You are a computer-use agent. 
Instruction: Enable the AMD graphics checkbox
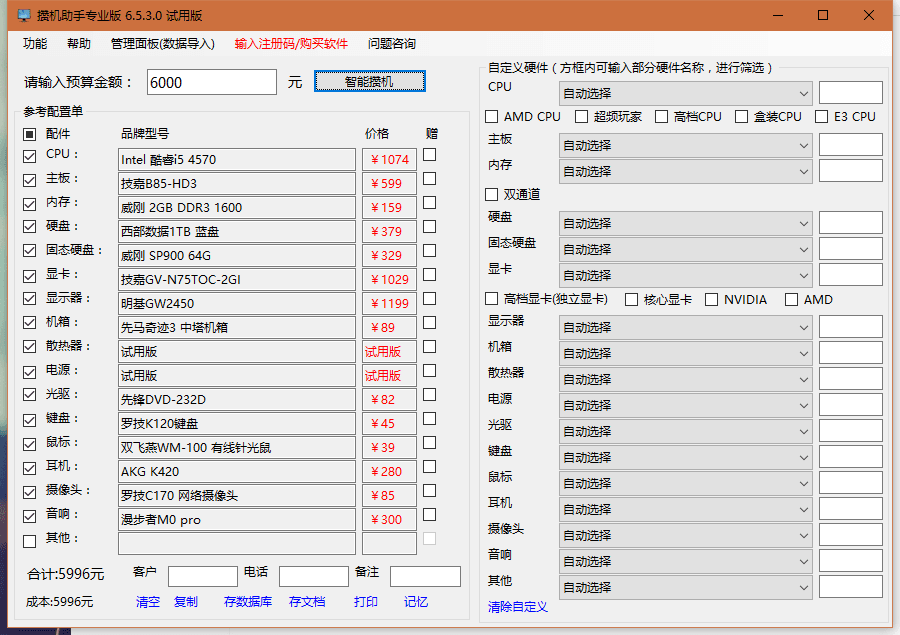pyautogui.click(x=792, y=300)
